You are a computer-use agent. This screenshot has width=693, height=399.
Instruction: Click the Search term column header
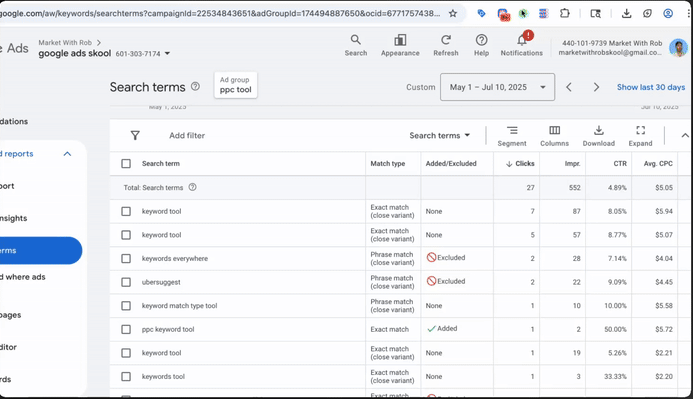click(161, 163)
